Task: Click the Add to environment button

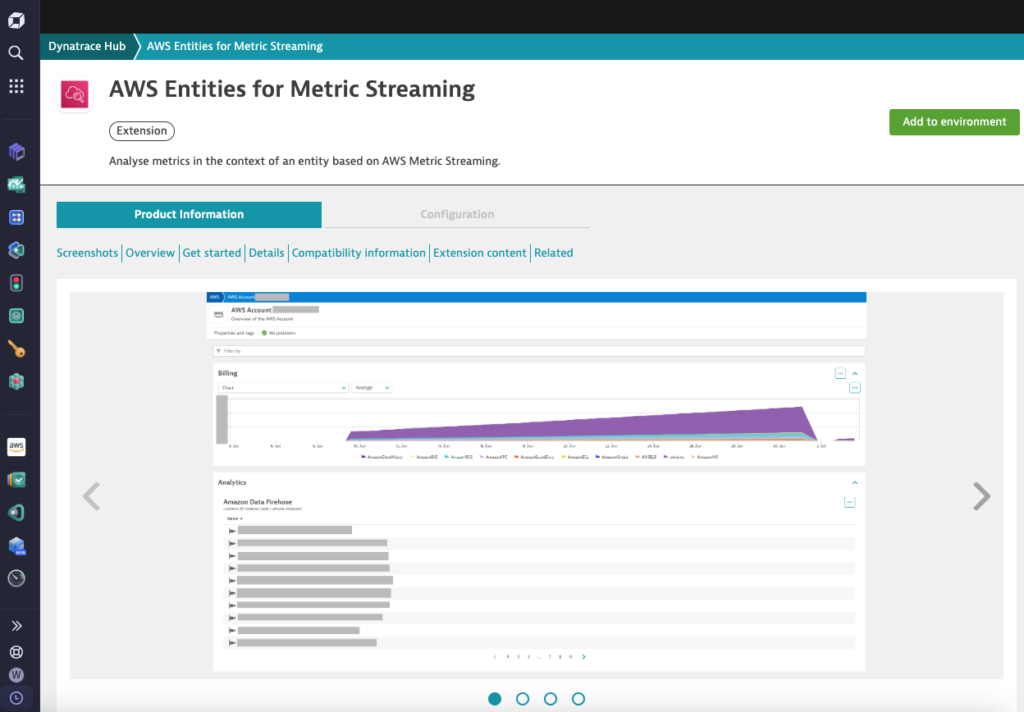Action: click(954, 122)
